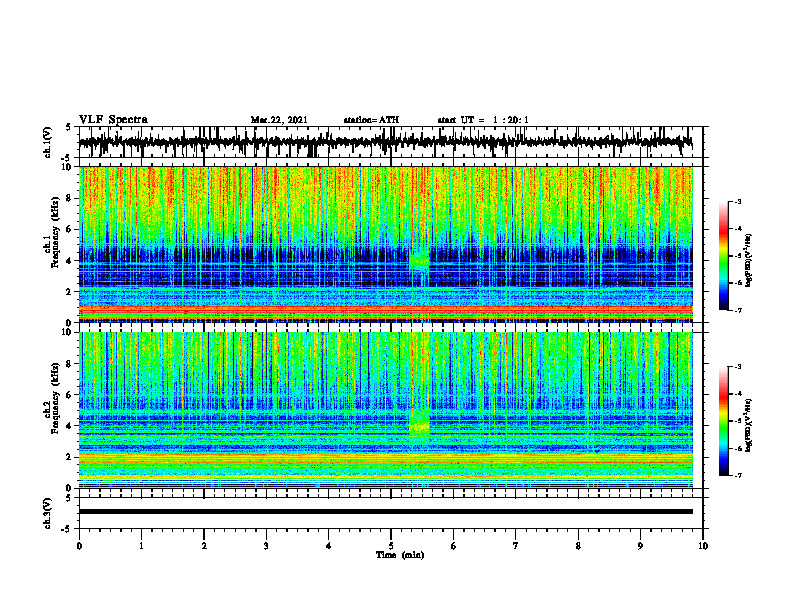Viewport: 792px width, 612px height.
Task: Click the 4 kHz burst in ch.1 spectrogram
Action: (x=419, y=262)
